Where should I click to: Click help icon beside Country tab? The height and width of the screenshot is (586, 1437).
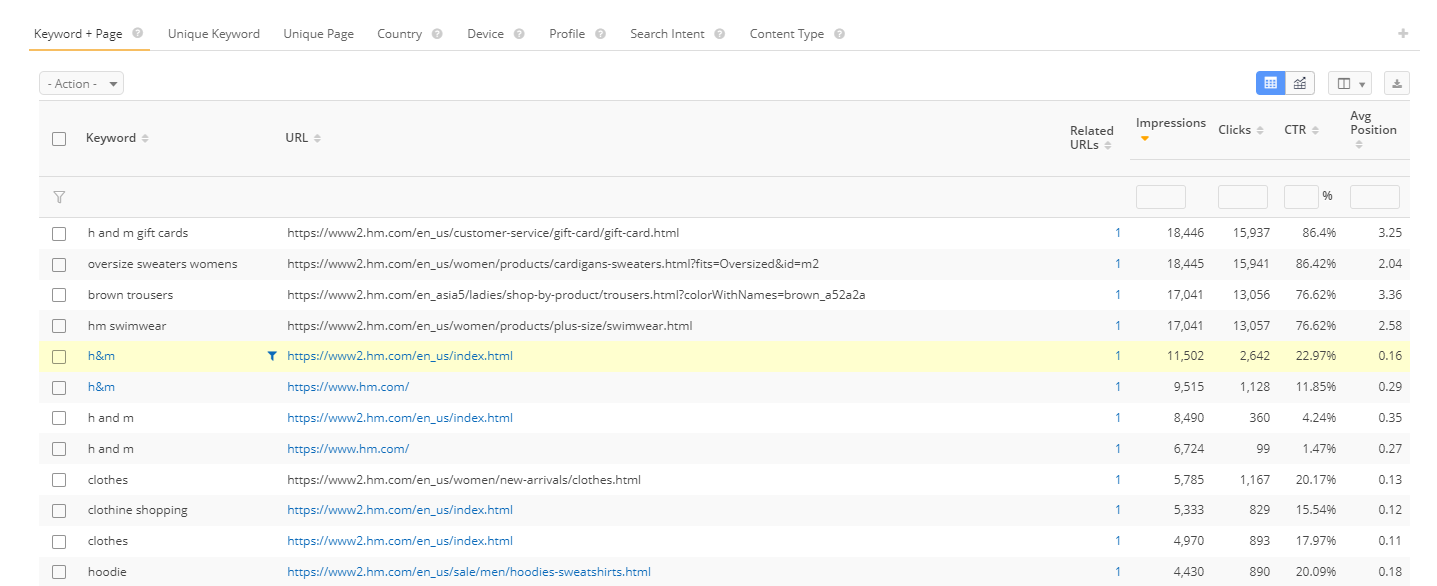click(437, 34)
